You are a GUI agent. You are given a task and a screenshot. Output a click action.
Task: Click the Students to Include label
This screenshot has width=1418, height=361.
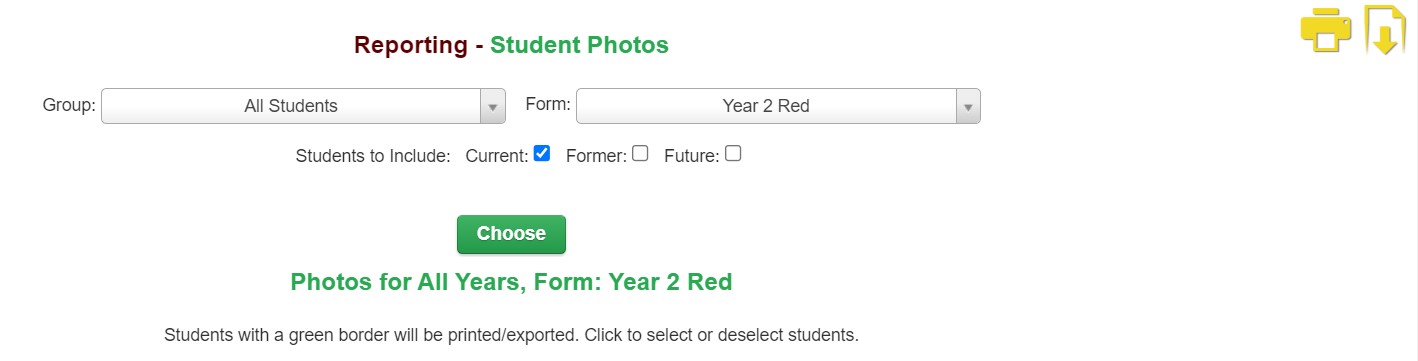coord(373,156)
